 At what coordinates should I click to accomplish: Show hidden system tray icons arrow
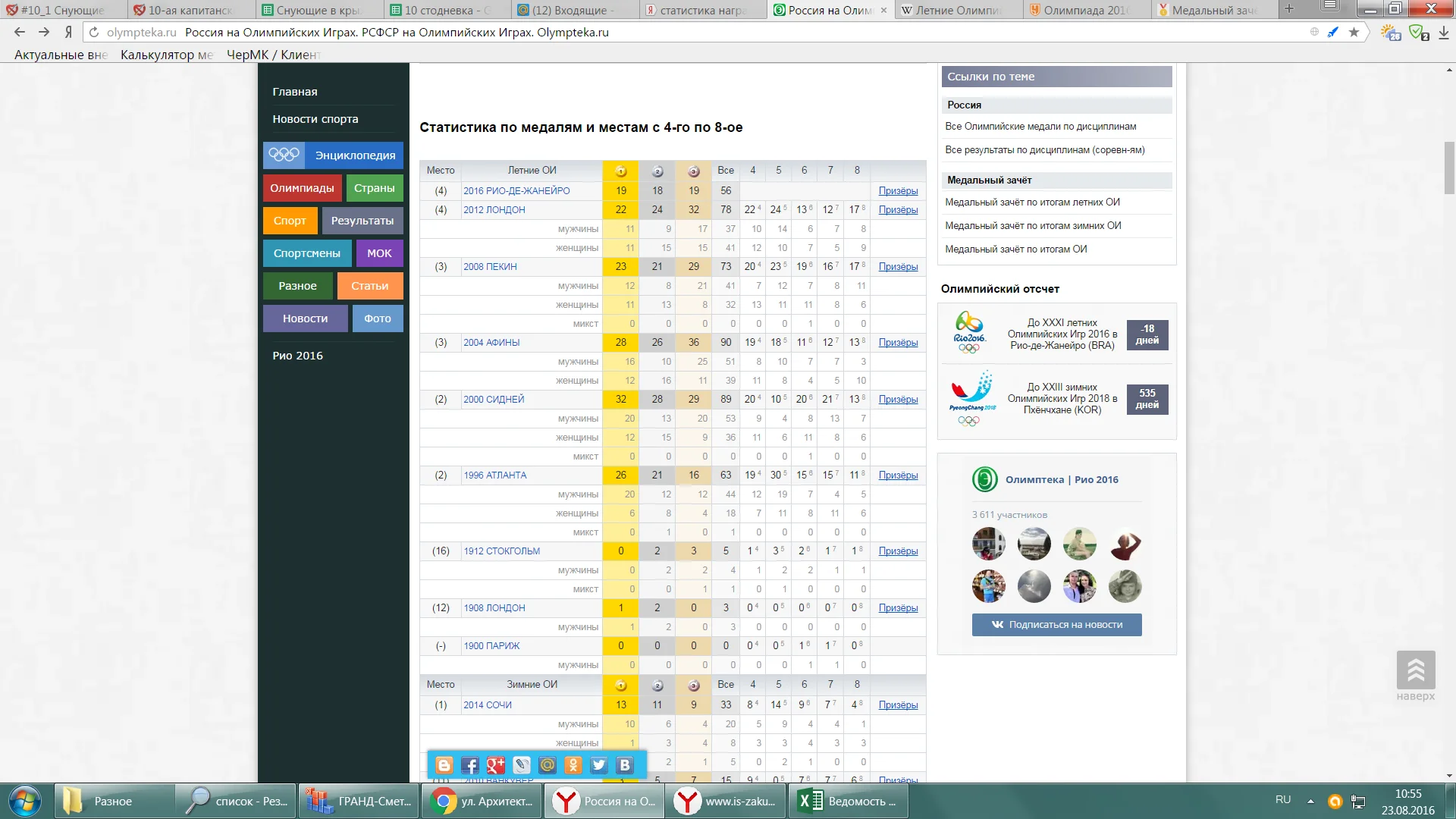tap(1310, 801)
